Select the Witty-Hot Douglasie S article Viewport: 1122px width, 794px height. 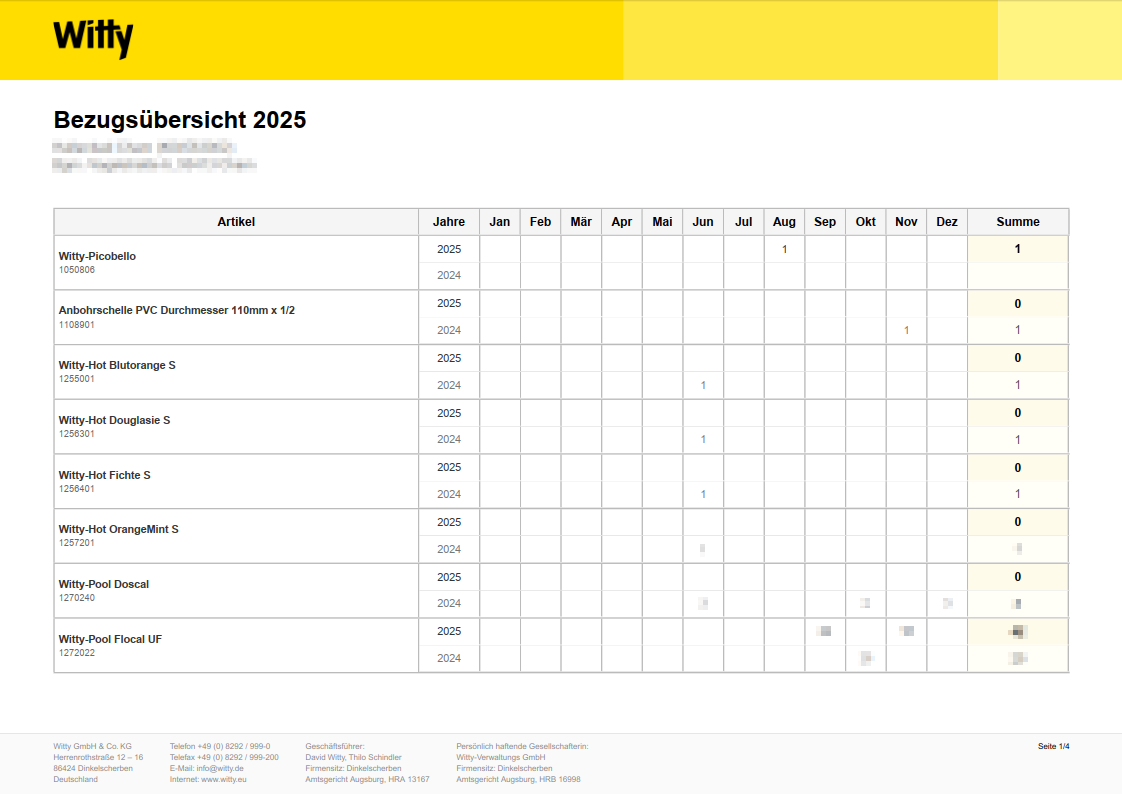click(114, 420)
